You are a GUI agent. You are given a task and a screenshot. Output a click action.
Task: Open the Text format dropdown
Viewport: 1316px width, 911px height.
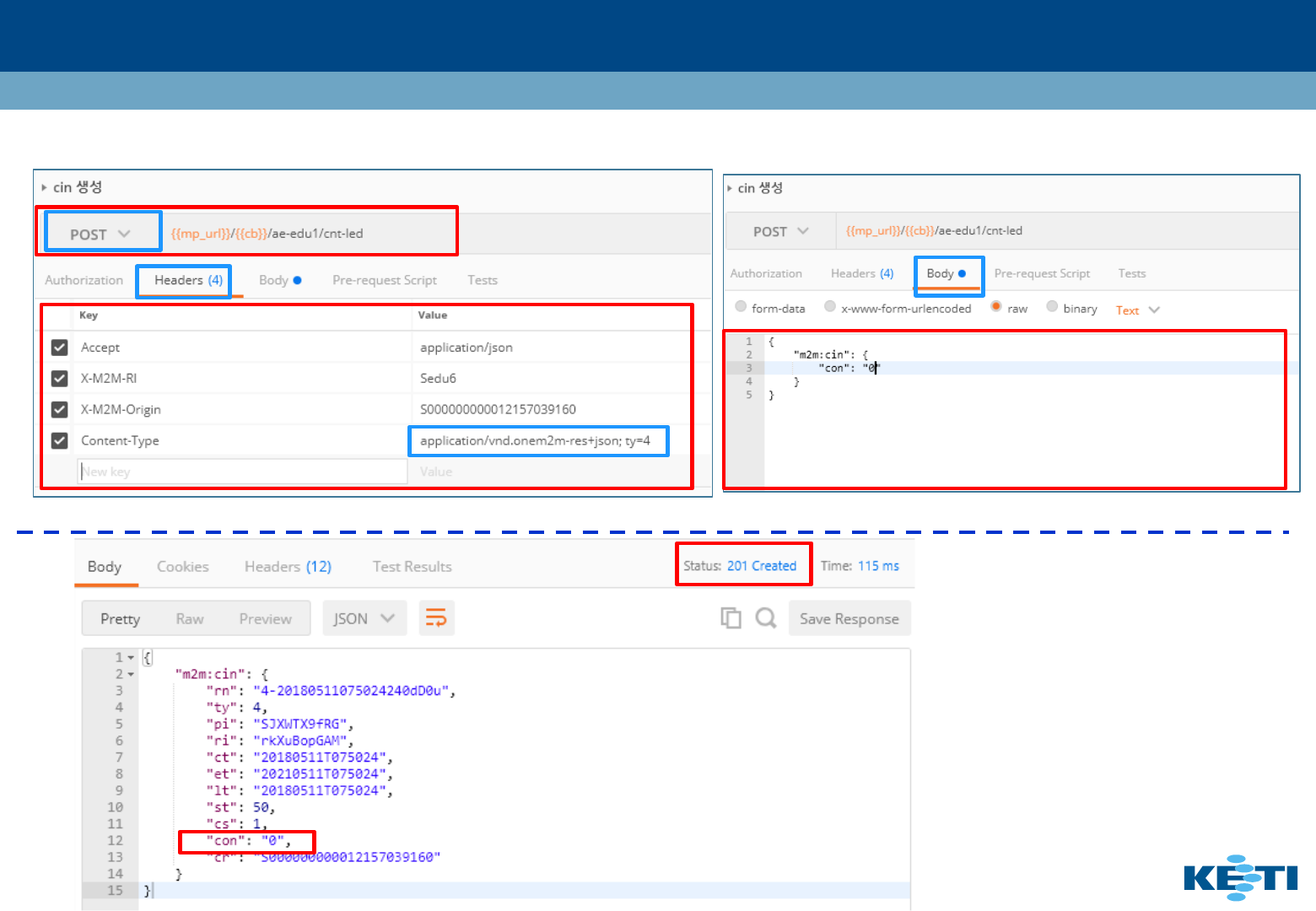[x=1137, y=310]
